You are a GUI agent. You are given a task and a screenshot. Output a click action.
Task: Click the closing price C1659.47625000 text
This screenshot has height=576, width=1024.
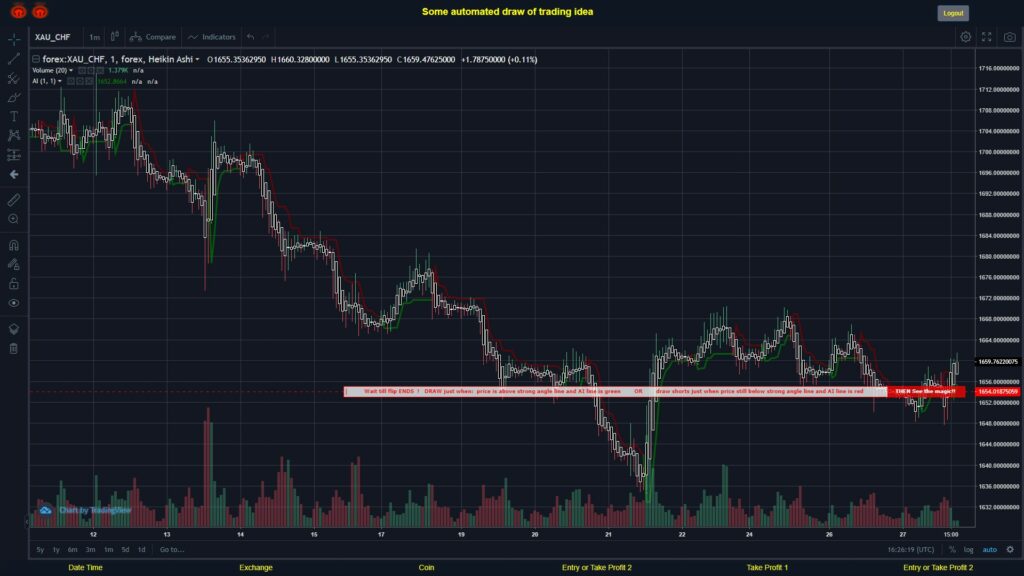pyautogui.click(x=426, y=59)
